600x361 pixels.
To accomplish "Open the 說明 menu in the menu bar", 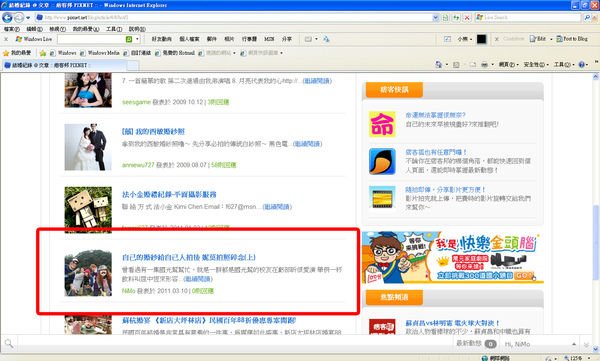I will (x=137, y=29).
